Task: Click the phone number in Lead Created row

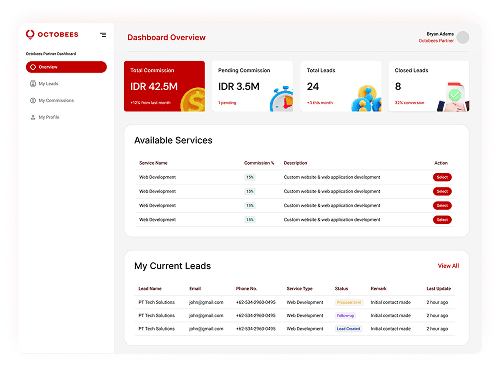Action: click(256, 329)
